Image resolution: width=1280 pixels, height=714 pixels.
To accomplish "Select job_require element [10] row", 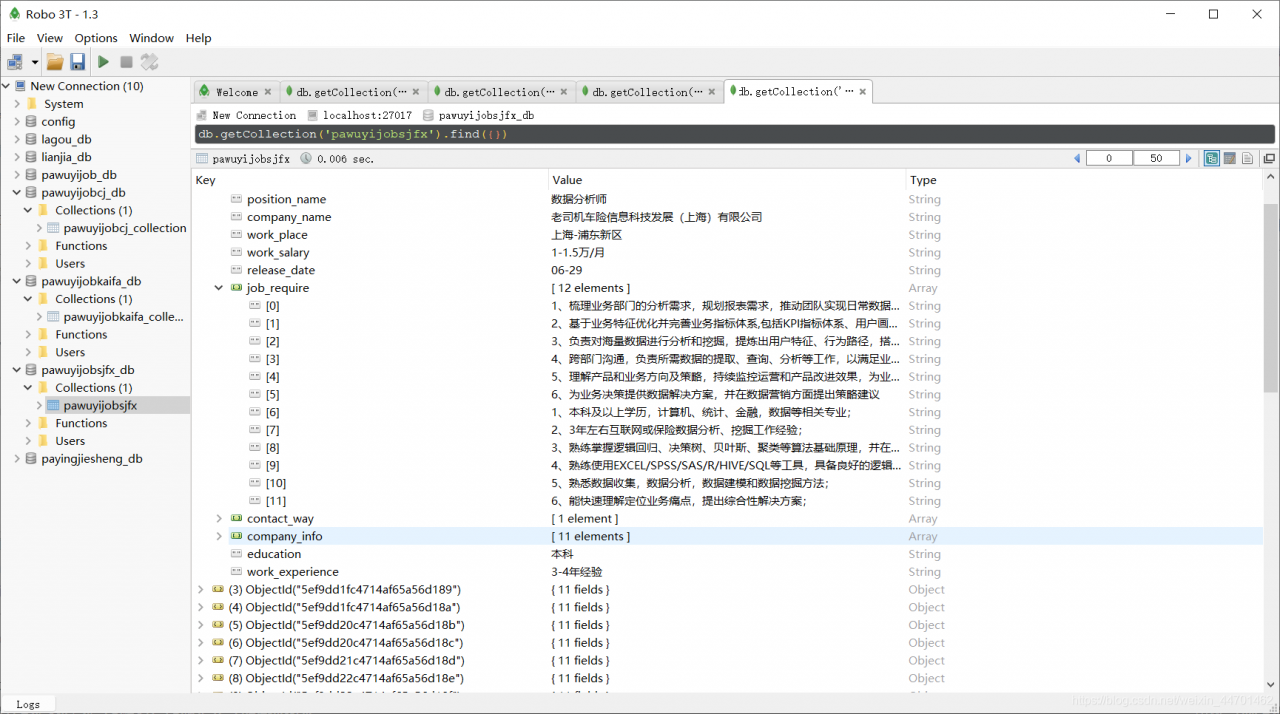I will (727, 483).
